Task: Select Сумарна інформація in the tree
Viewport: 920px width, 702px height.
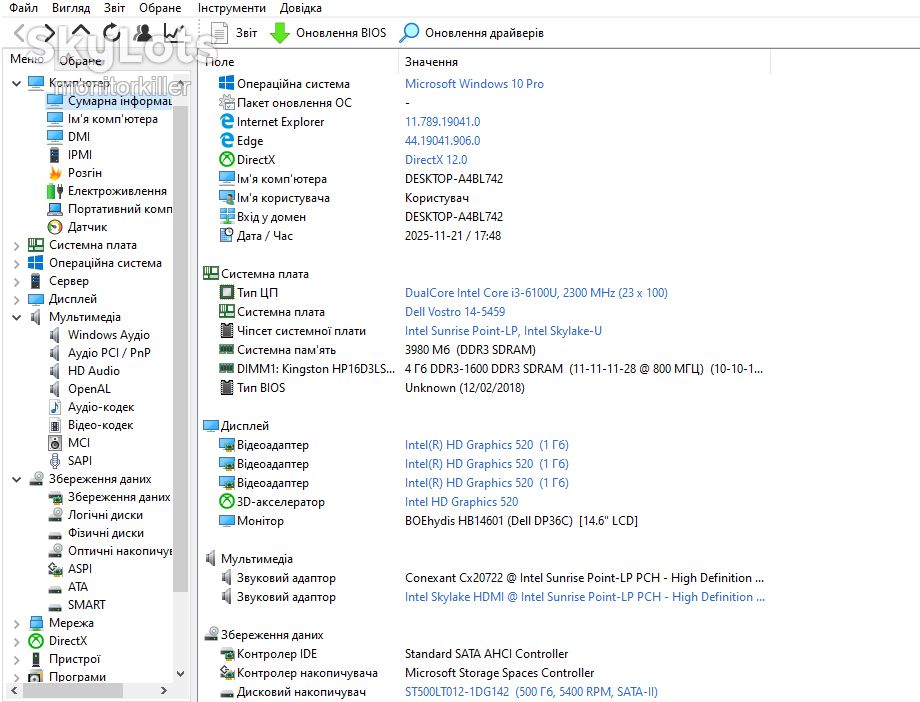Action: (120, 101)
